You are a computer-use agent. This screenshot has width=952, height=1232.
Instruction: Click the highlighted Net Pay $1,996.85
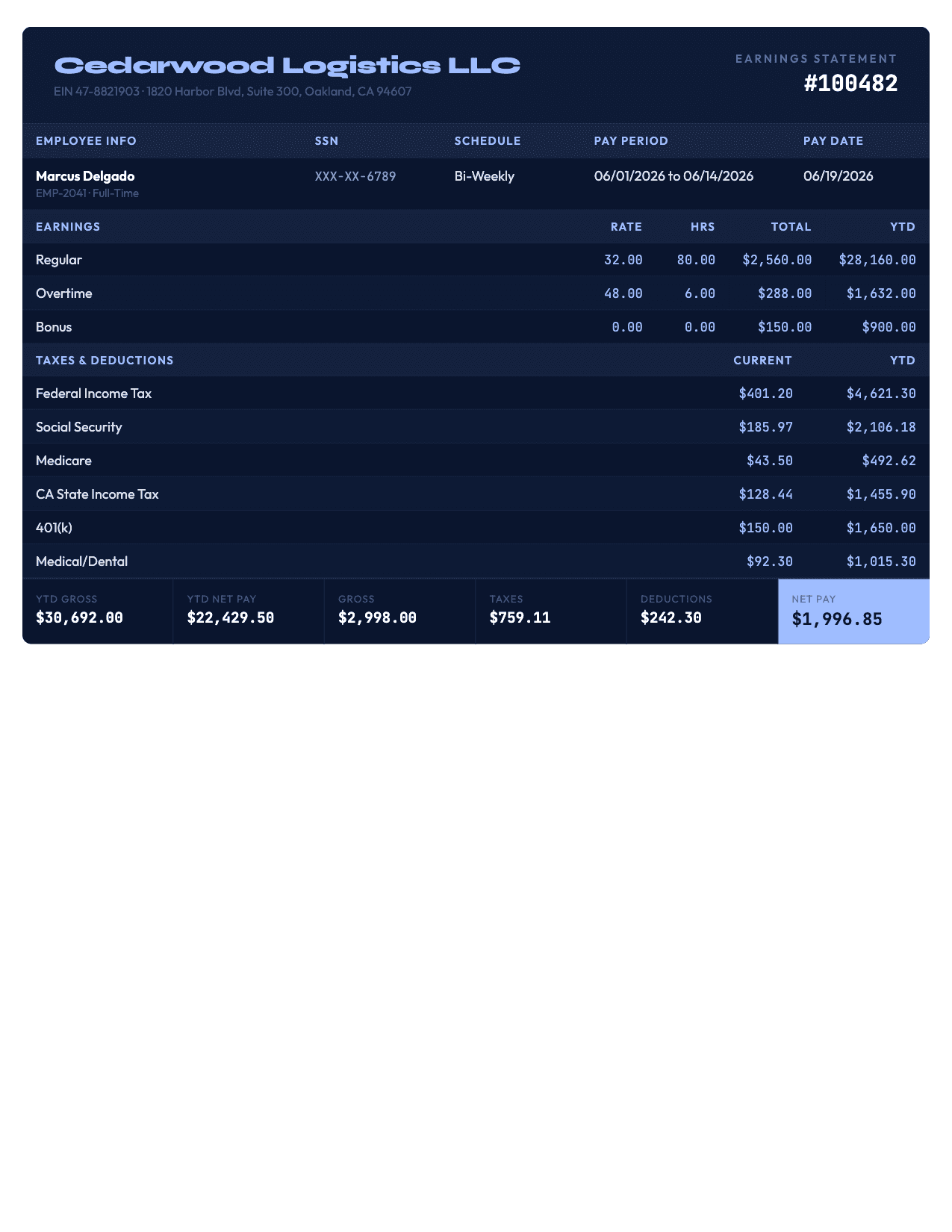coord(837,619)
